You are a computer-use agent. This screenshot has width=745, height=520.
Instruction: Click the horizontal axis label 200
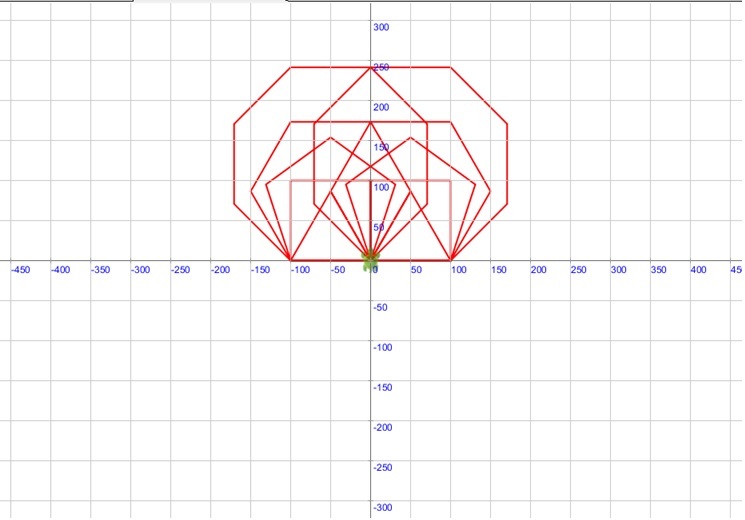tap(538, 270)
